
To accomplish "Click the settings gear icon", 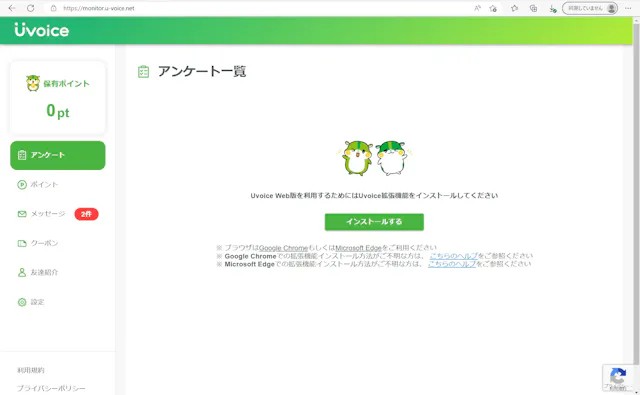I will tap(22, 302).
